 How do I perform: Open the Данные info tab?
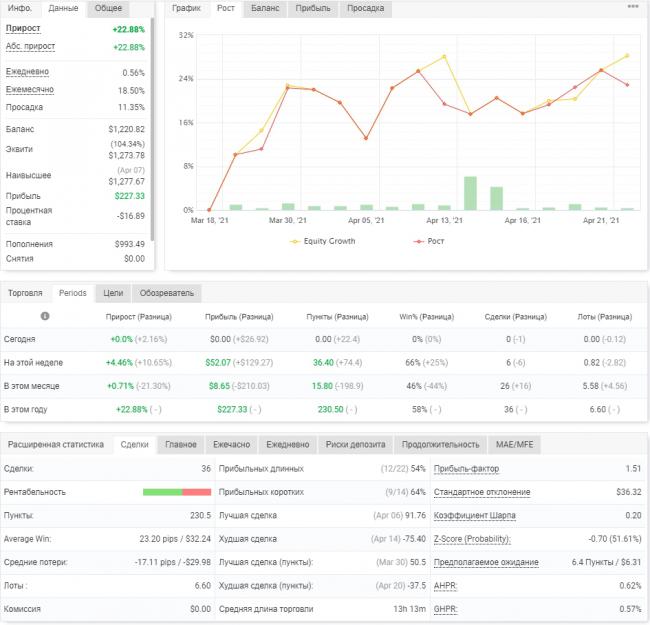[63, 8]
